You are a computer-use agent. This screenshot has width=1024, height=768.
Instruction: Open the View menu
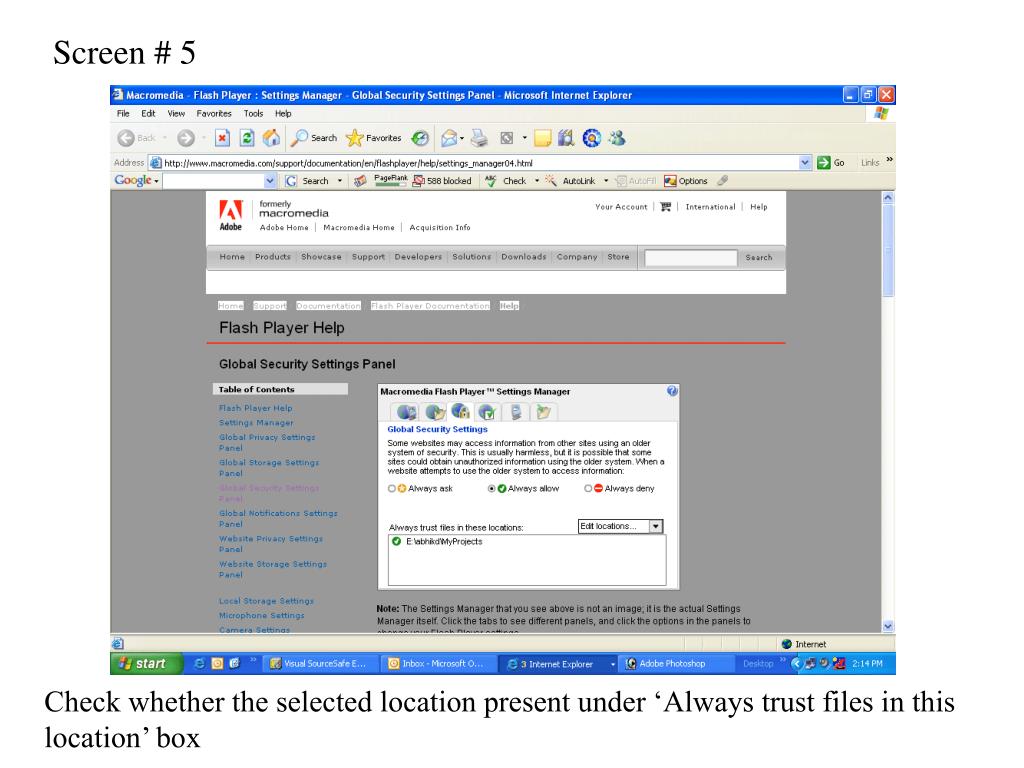tap(176, 114)
